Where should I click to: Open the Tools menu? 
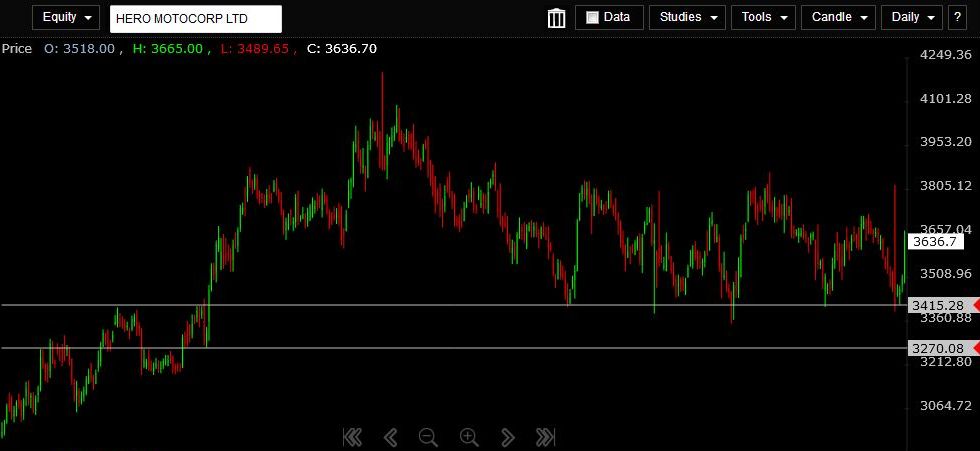[x=763, y=18]
